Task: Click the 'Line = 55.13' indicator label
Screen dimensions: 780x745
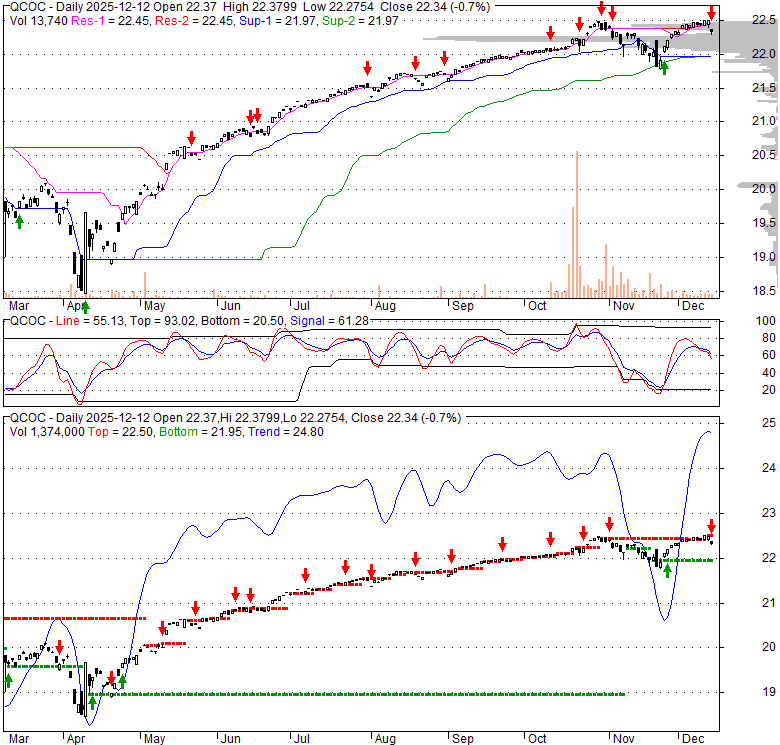Action: pyautogui.click(x=91, y=321)
